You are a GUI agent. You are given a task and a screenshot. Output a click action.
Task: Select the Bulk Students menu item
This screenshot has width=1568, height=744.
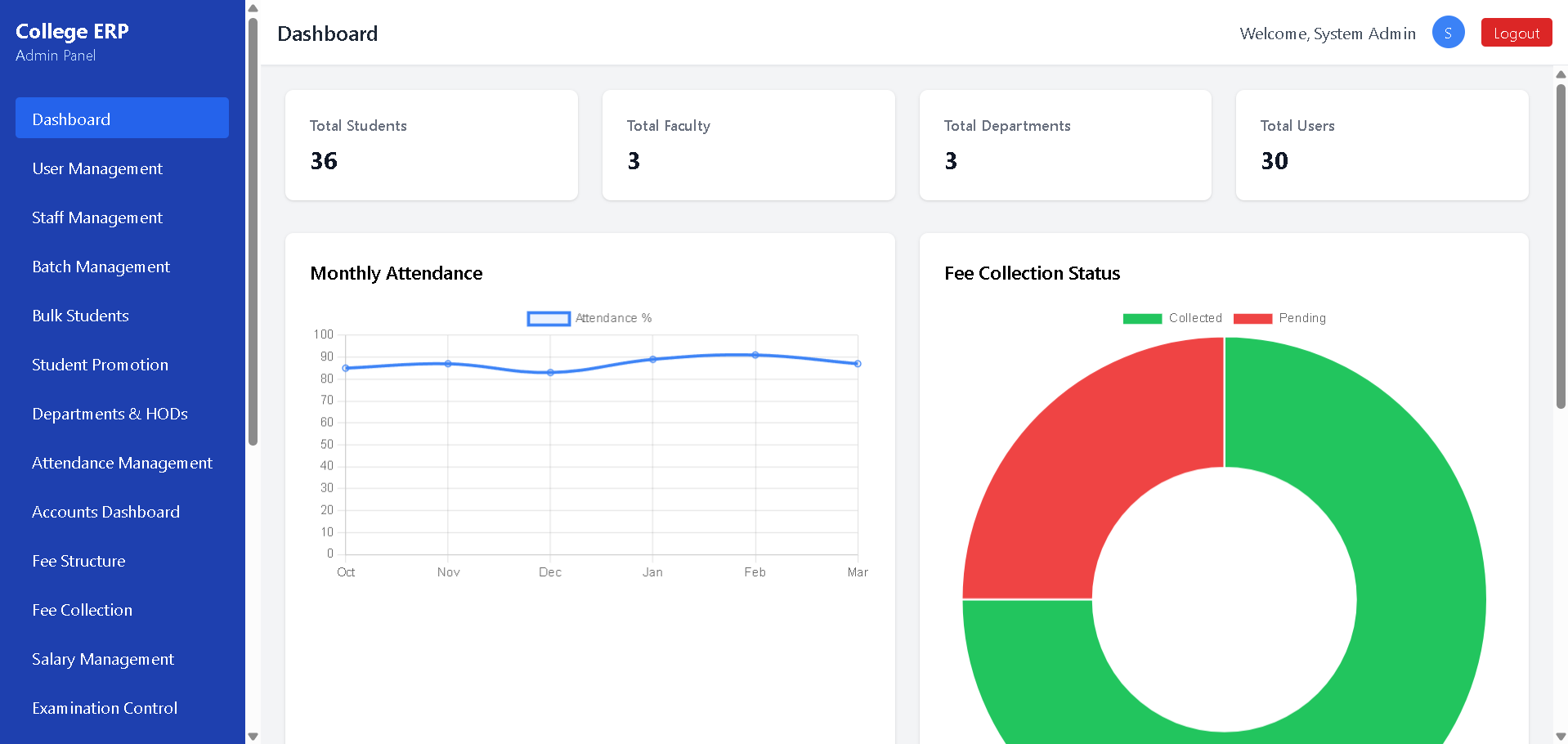pyautogui.click(x=80, y=316)
